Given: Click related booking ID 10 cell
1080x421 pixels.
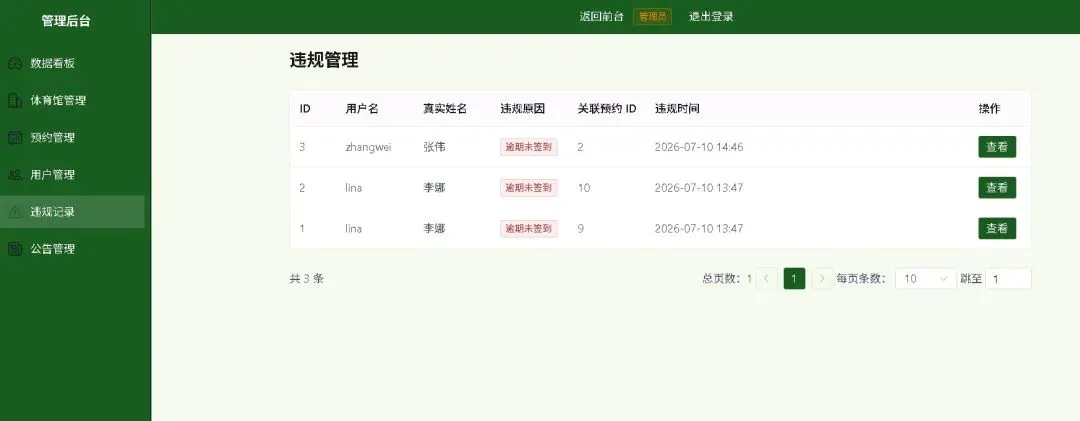Looking at the screenshot, I should [583, 187].
